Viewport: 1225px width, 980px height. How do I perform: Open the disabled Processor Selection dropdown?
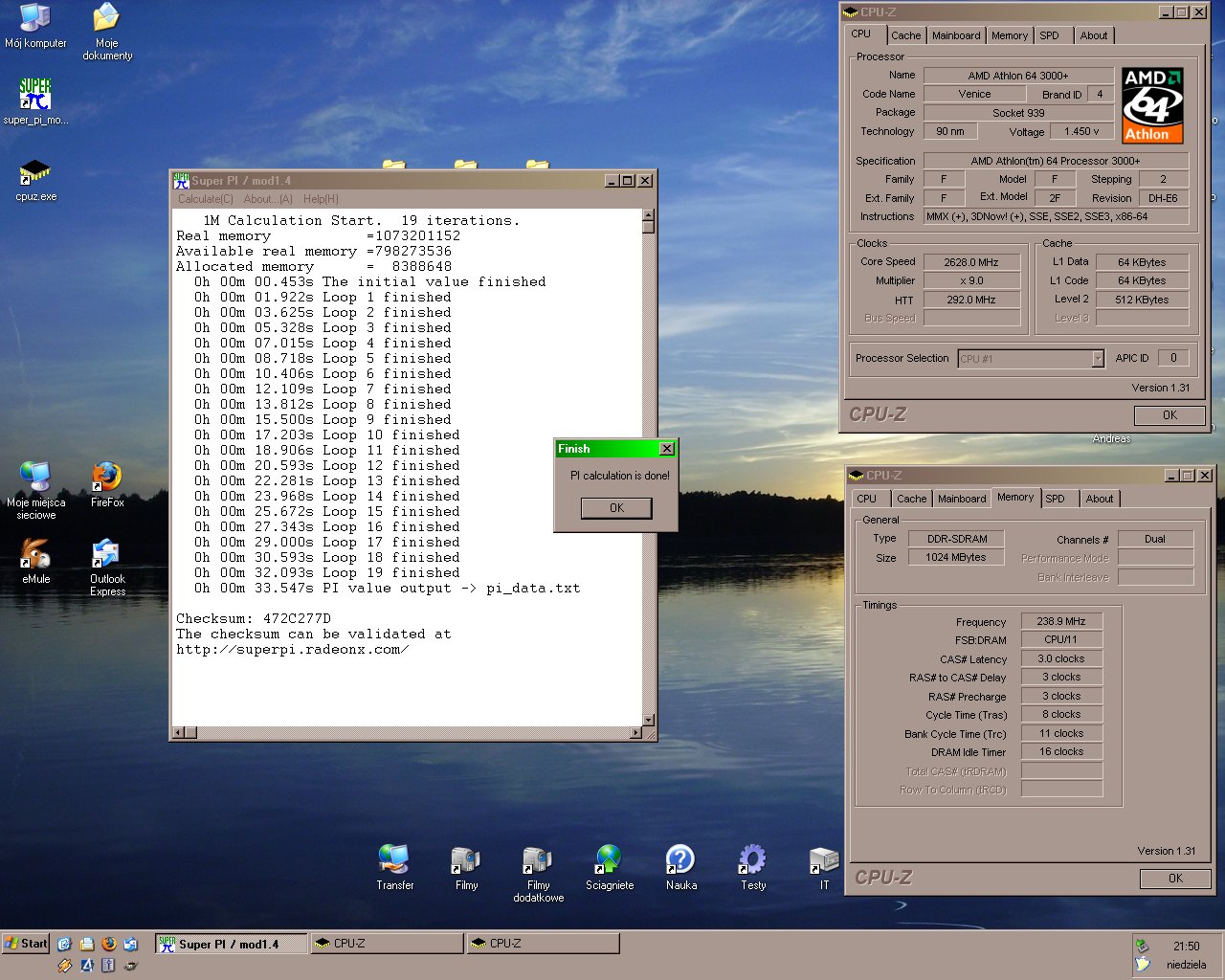(x=1032, y=358)
